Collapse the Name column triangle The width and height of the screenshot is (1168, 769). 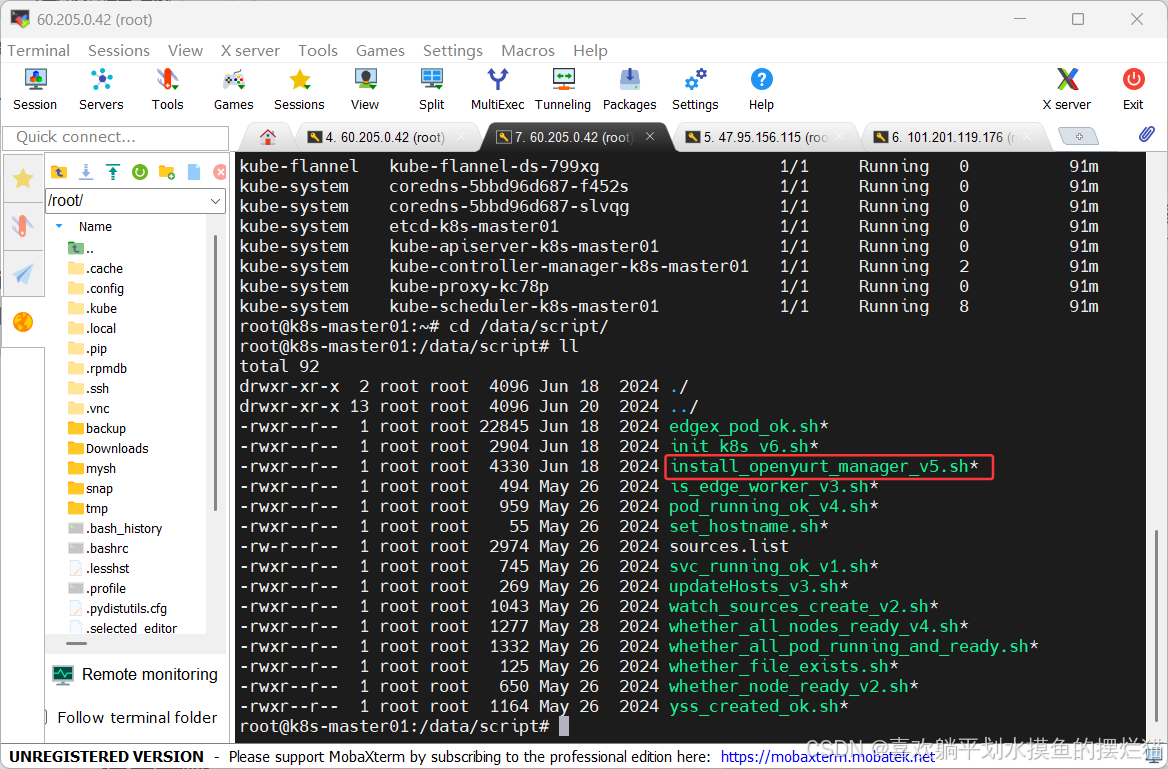click(59, 226)
